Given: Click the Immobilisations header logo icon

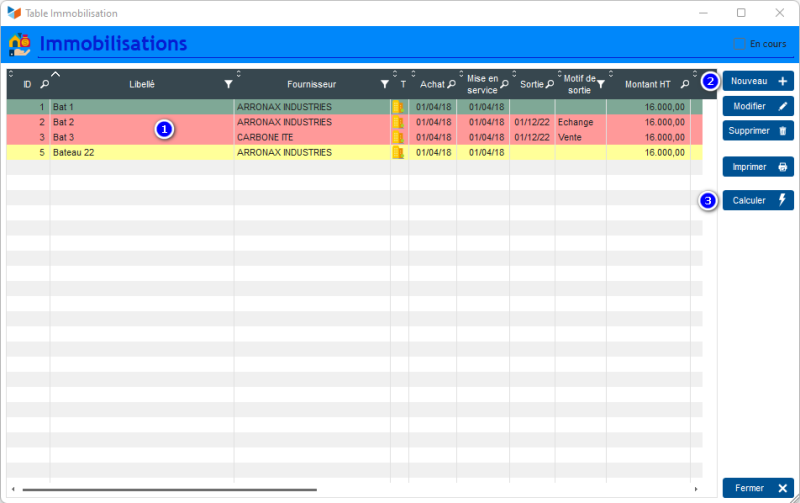Looking at the screenshot, I should 19,44.
